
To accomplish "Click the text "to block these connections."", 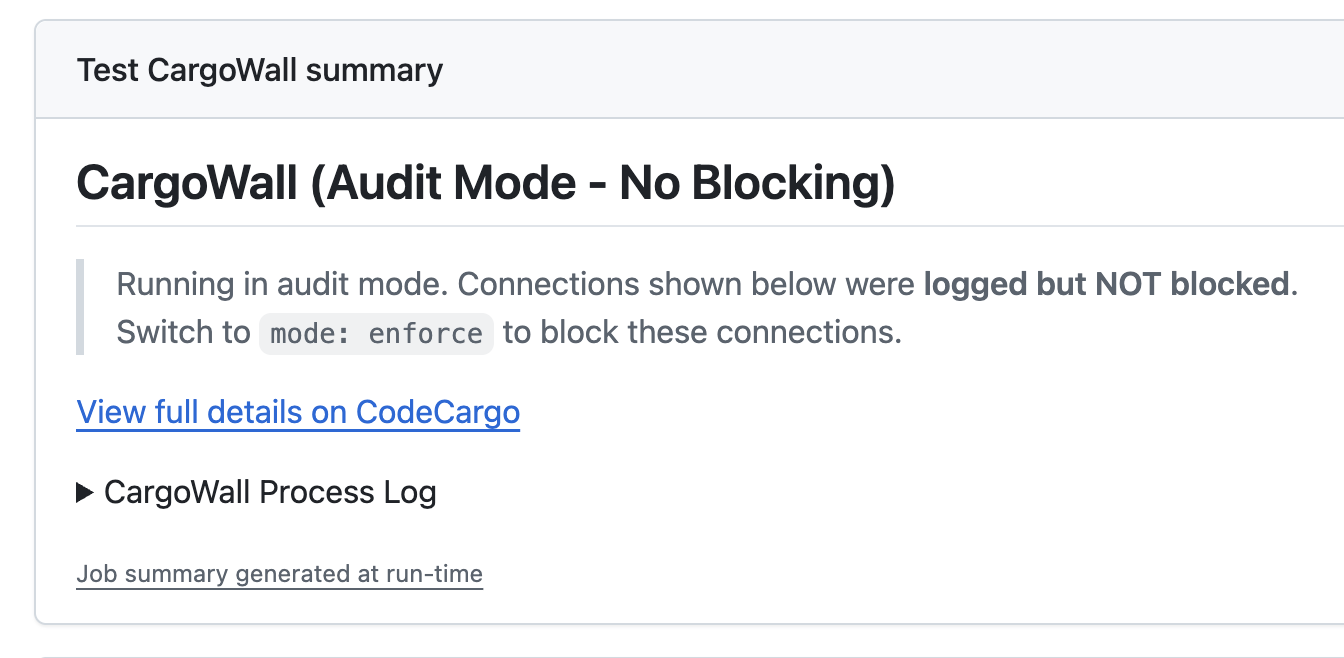I will pyautogui.click(x=702, y=332).
